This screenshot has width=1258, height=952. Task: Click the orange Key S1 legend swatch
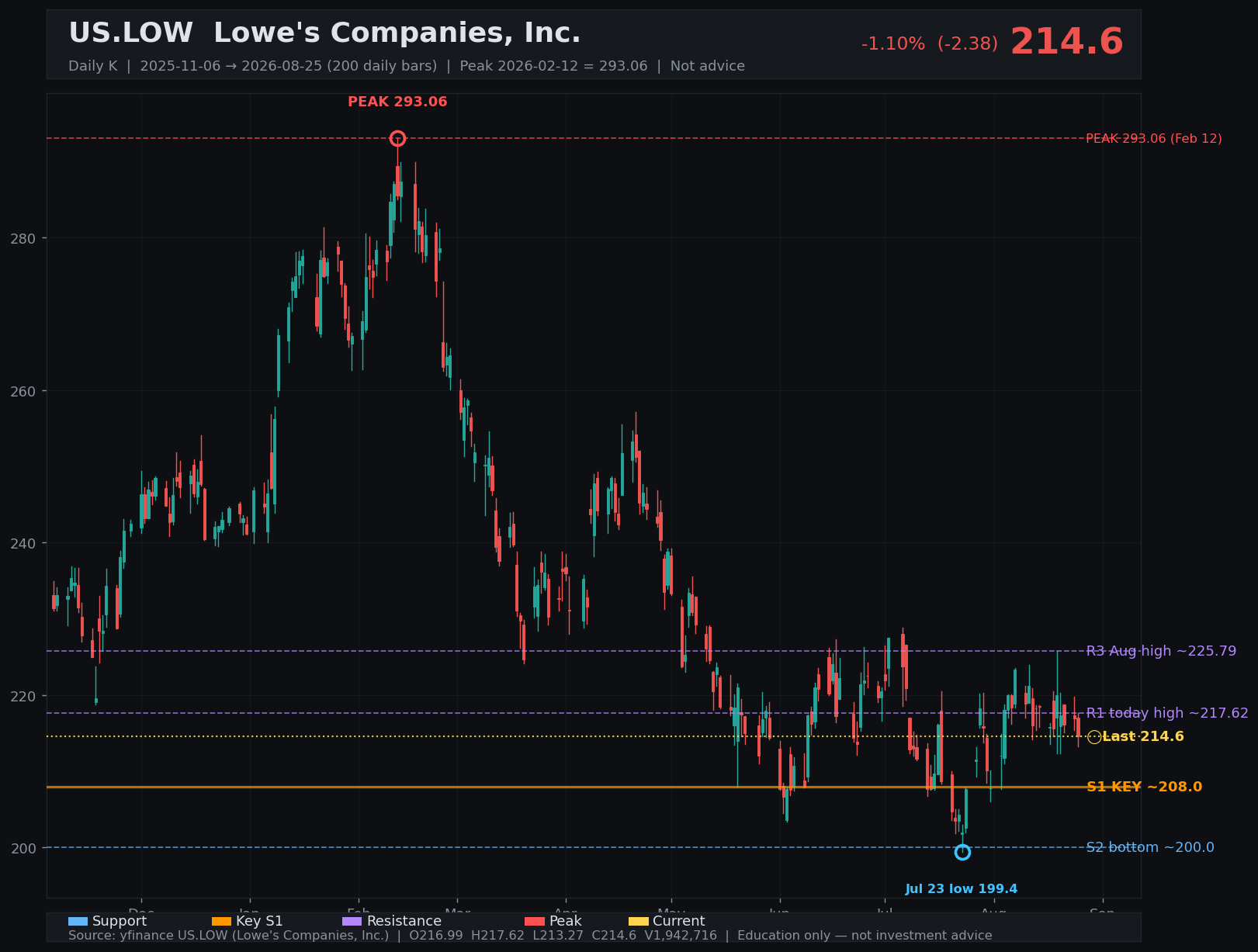[221, 921]
